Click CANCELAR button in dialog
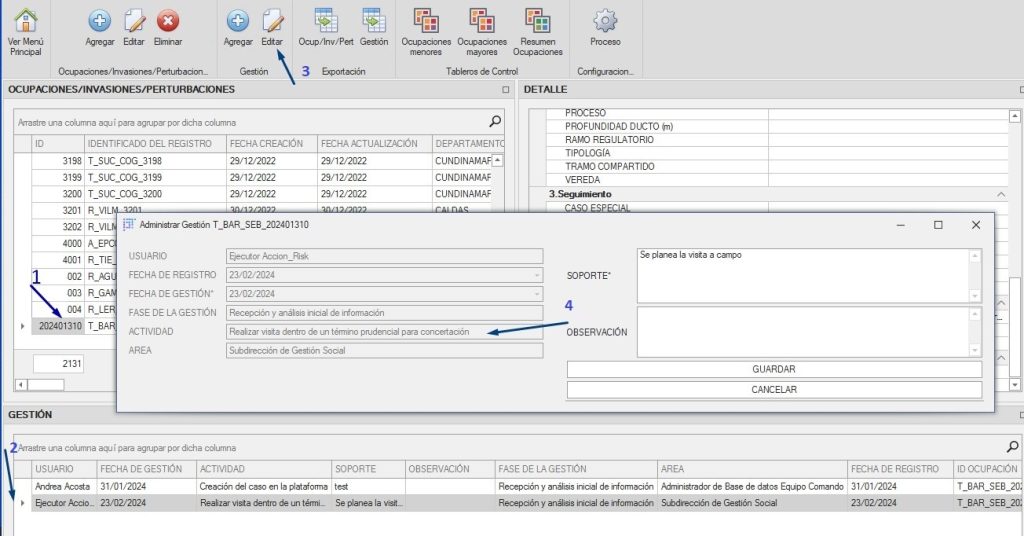This screenshot has height=536, width=1024. (x=773, y=389)
